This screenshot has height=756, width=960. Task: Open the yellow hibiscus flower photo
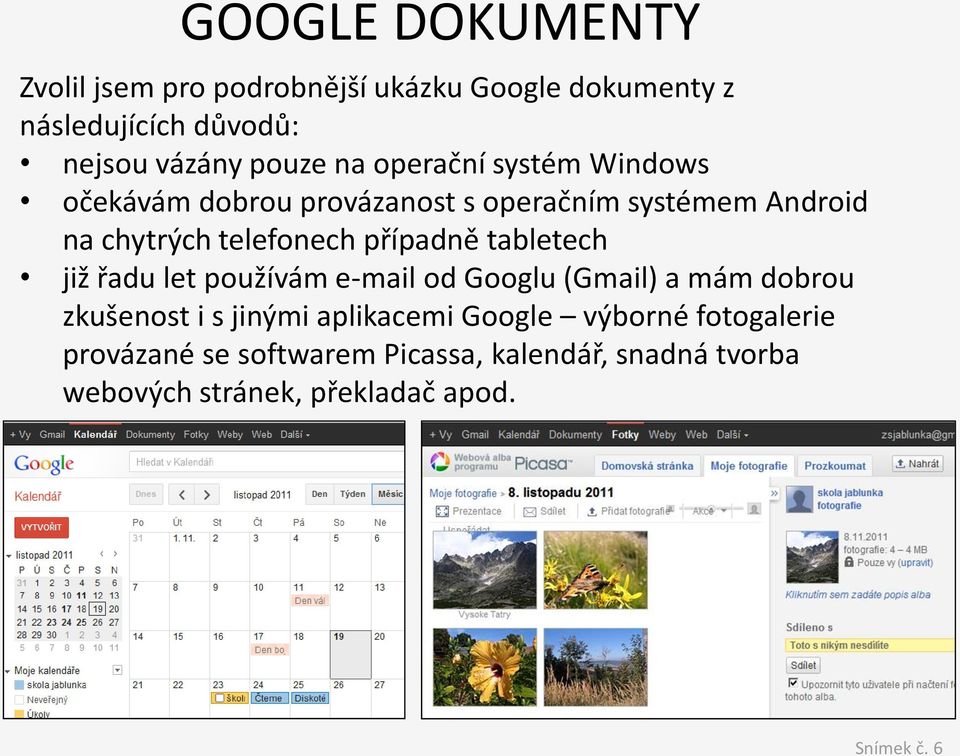pos(485,667)
